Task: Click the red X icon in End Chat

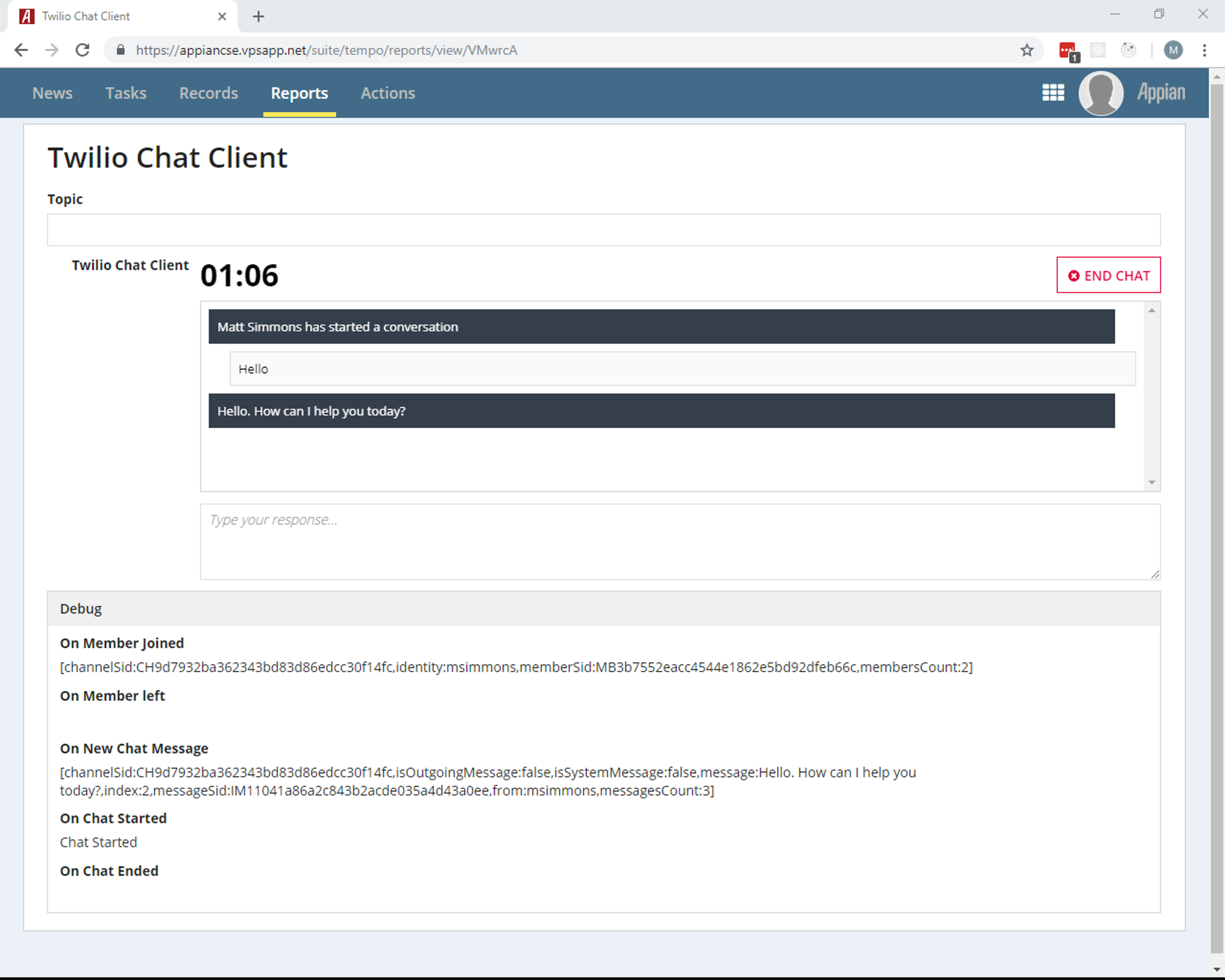Action: pos(1073,276)
